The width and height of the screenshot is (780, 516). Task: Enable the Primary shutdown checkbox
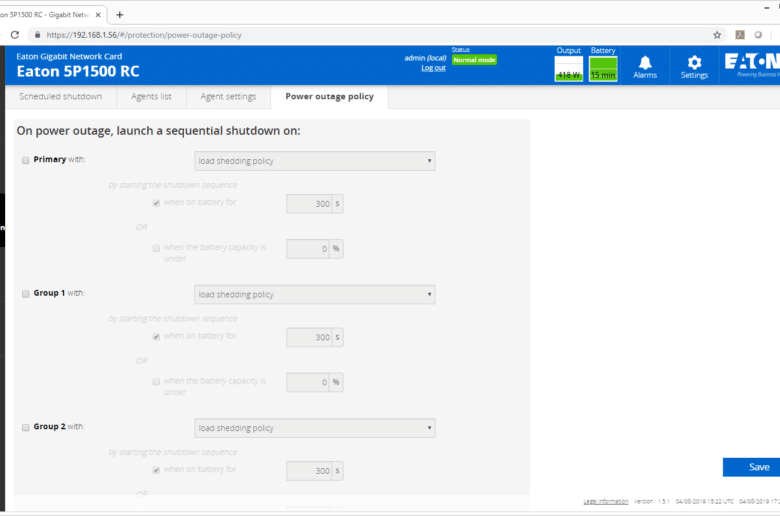(x=25, y=160)
